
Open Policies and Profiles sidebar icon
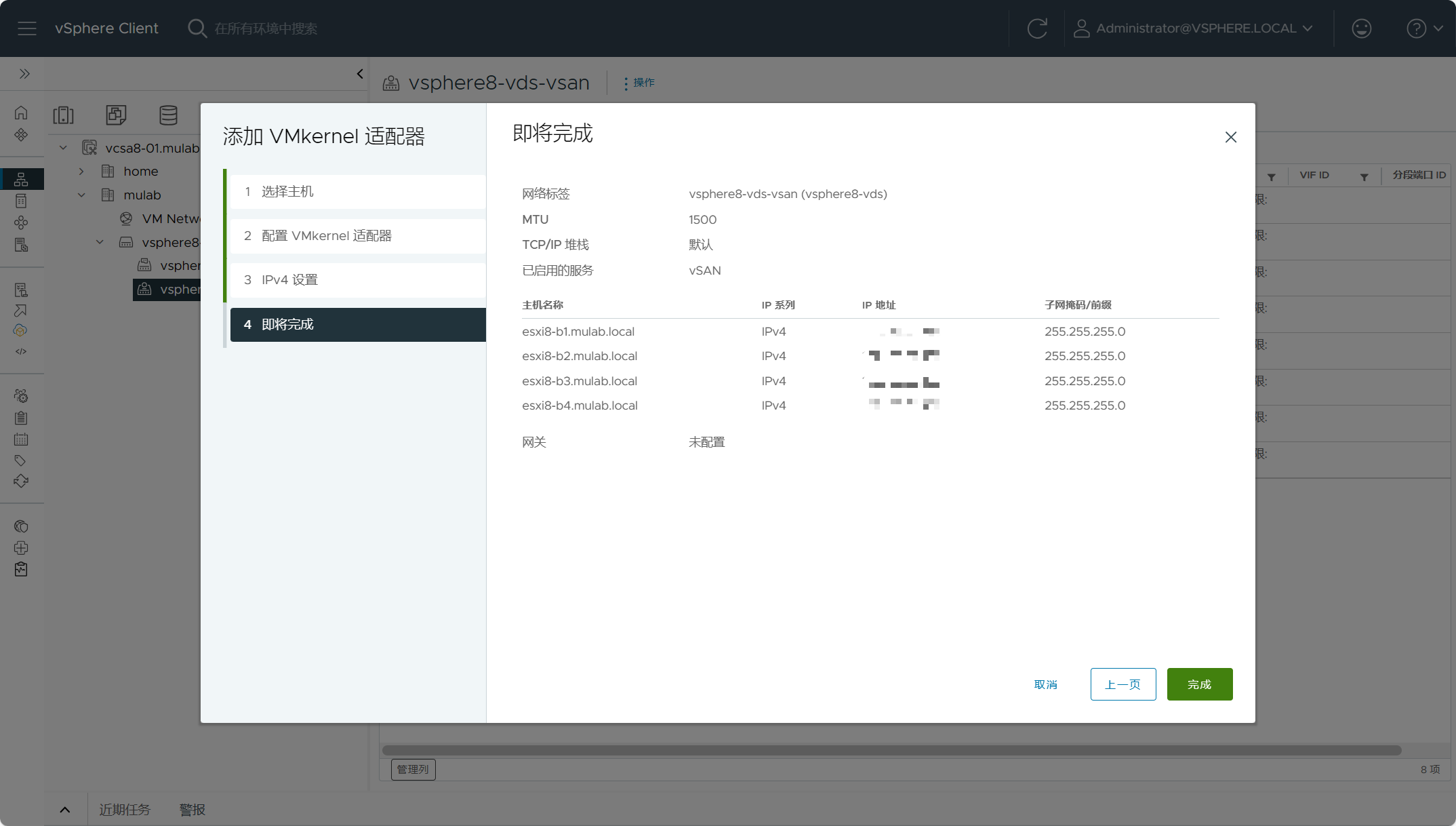tap(21, 290)
